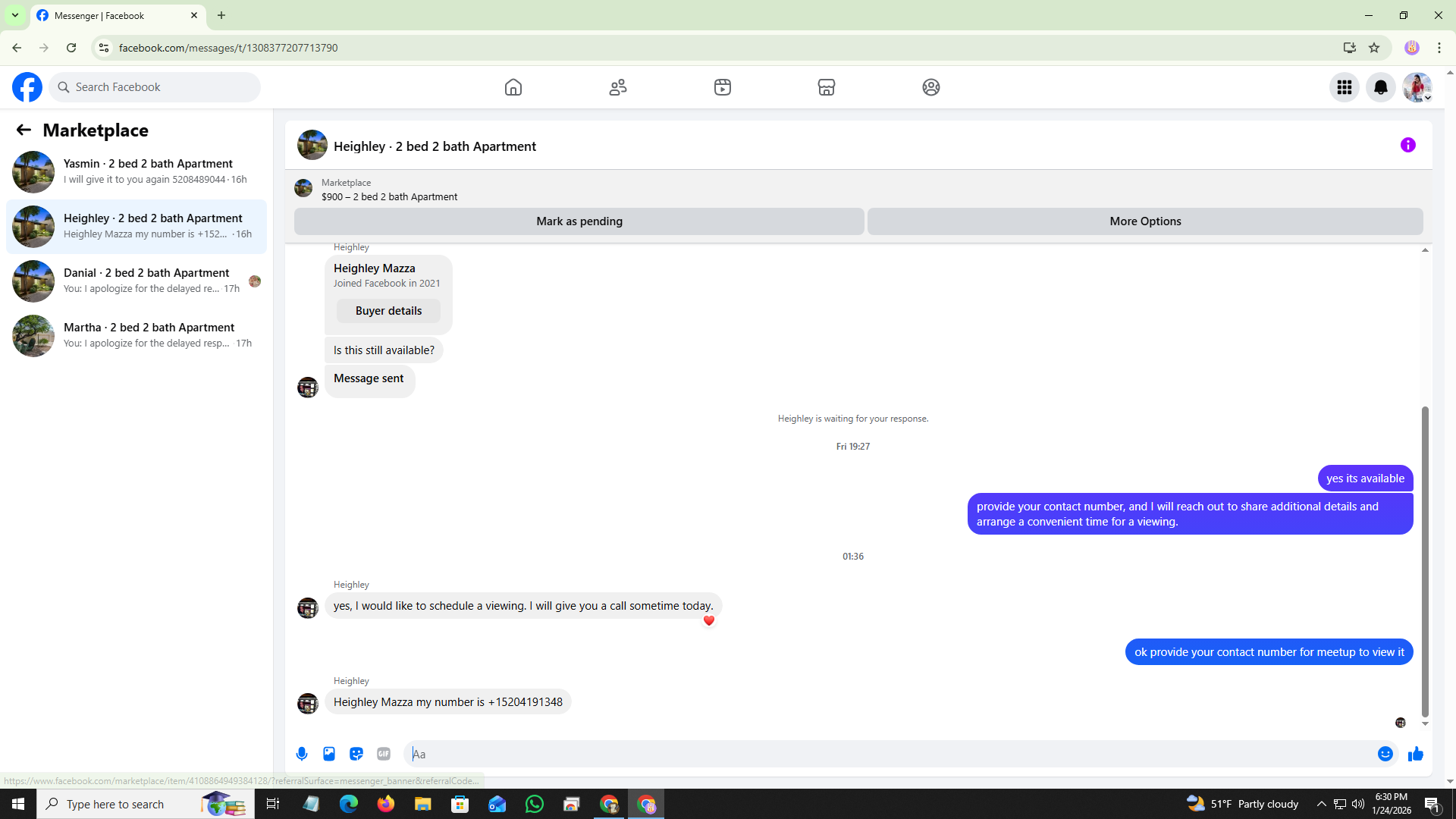
Task: Open the Facebook apps grid menu
Action: coord(1344,87)
